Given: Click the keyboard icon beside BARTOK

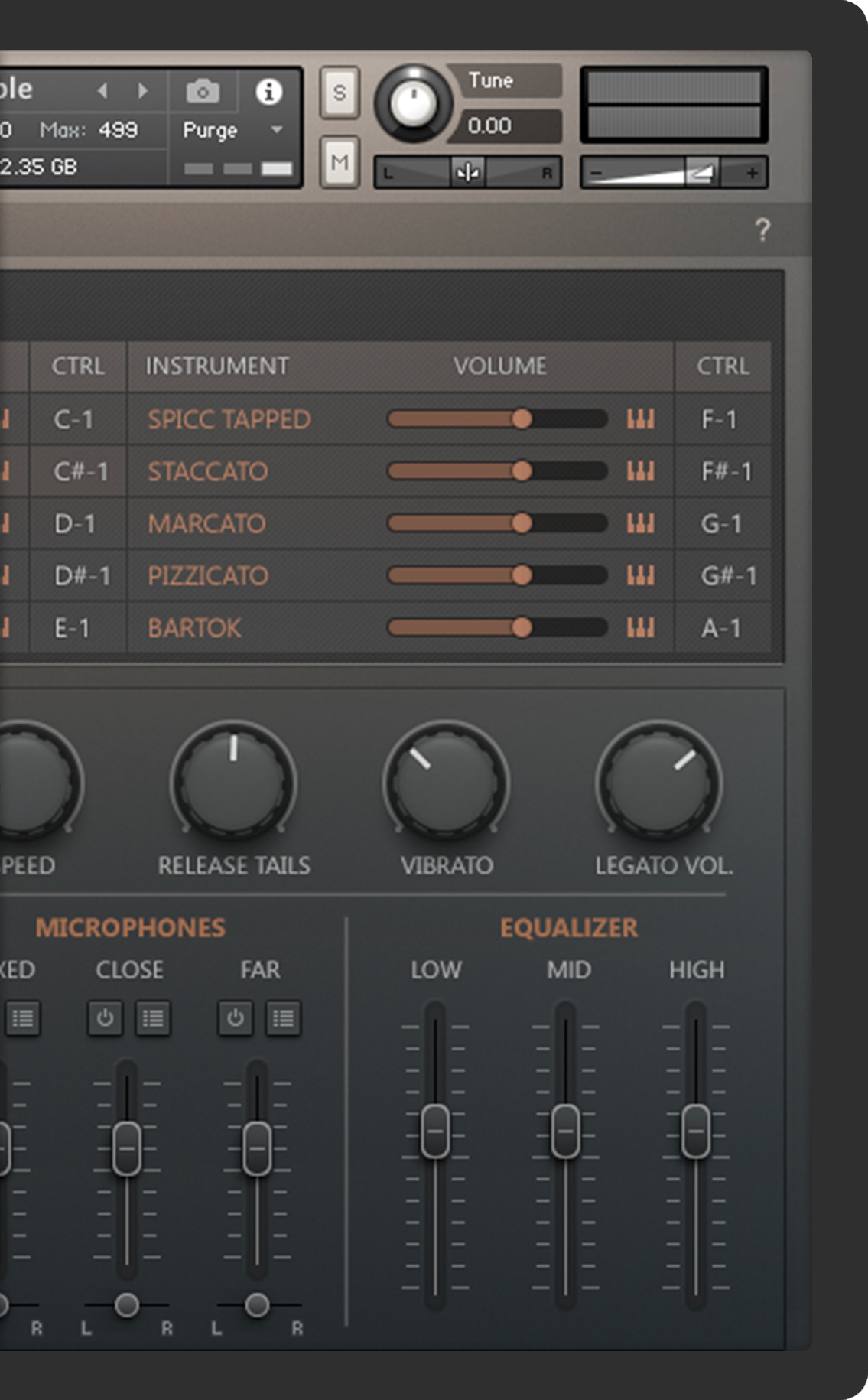Looking at the screenshot, I should 641,628.
